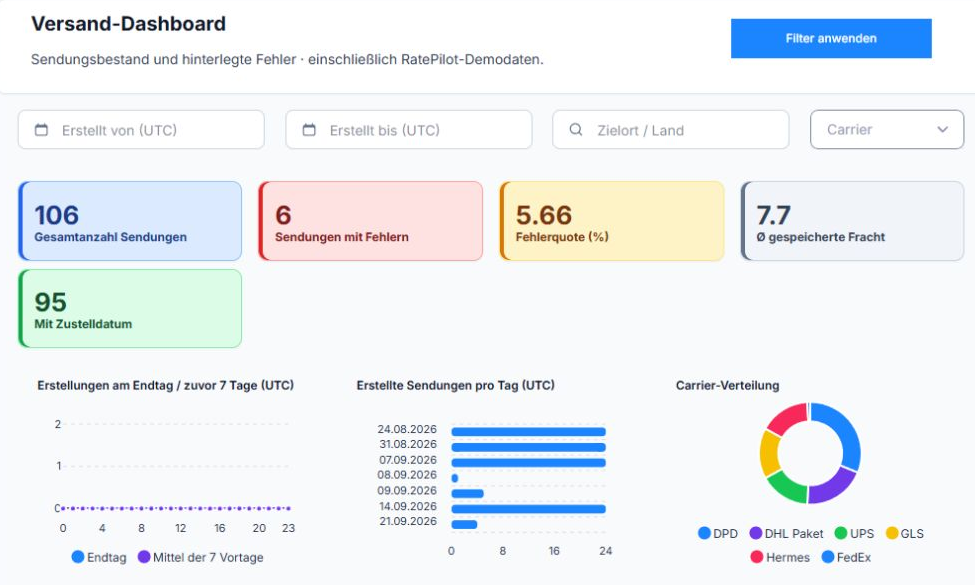Click the 24.08.2026 date label
This screenshot has height=585, width=975.
[407, 429]
